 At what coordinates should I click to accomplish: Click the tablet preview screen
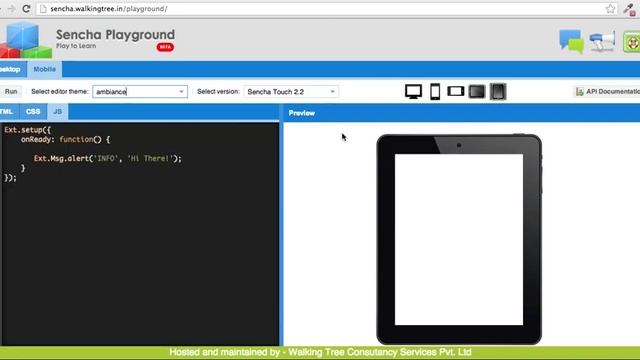click(x=459, y=240)
